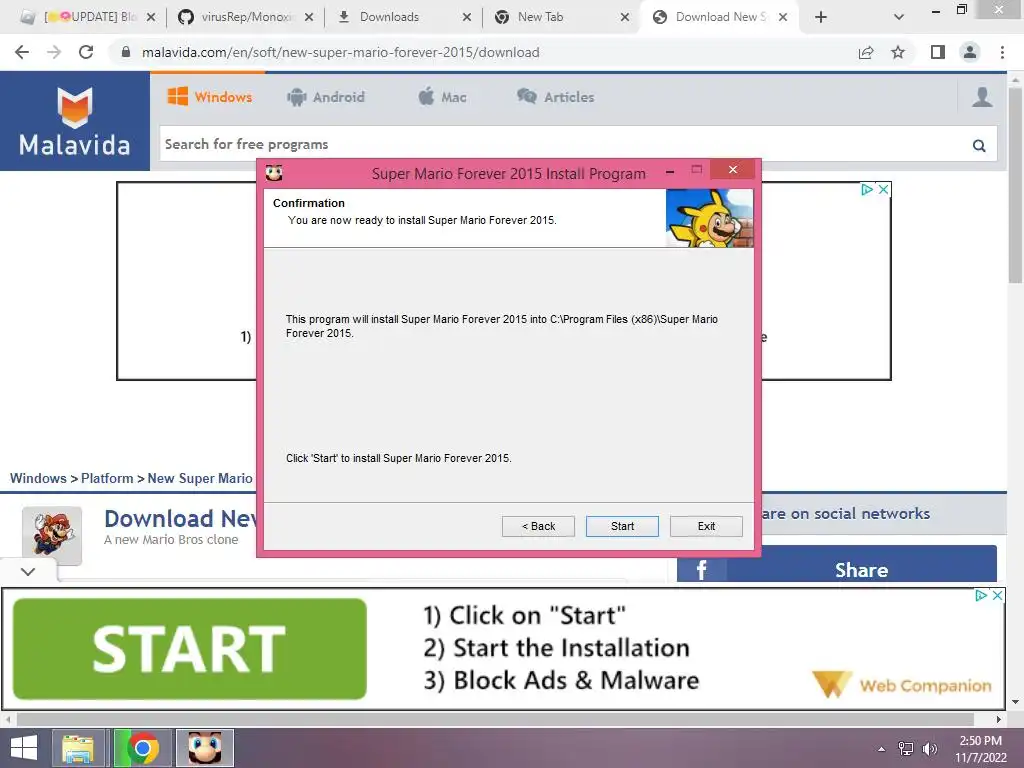Click the green START ad button
Screen dimensions: 1024x768
coord(189,648)
